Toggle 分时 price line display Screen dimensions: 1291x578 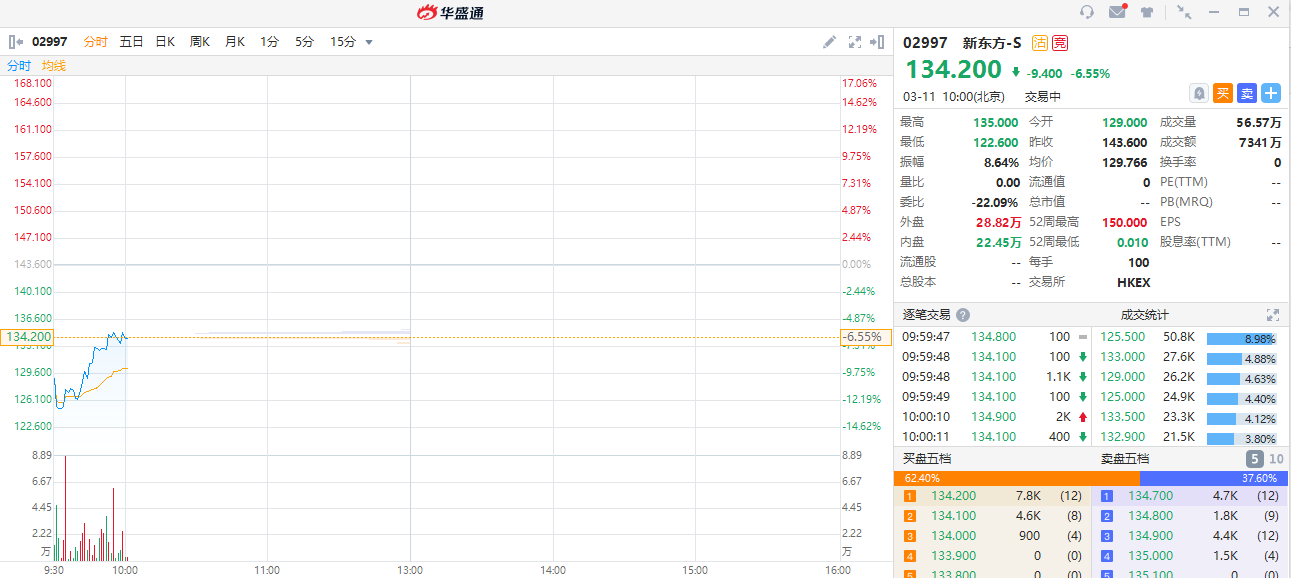click(x=20, y=66)
